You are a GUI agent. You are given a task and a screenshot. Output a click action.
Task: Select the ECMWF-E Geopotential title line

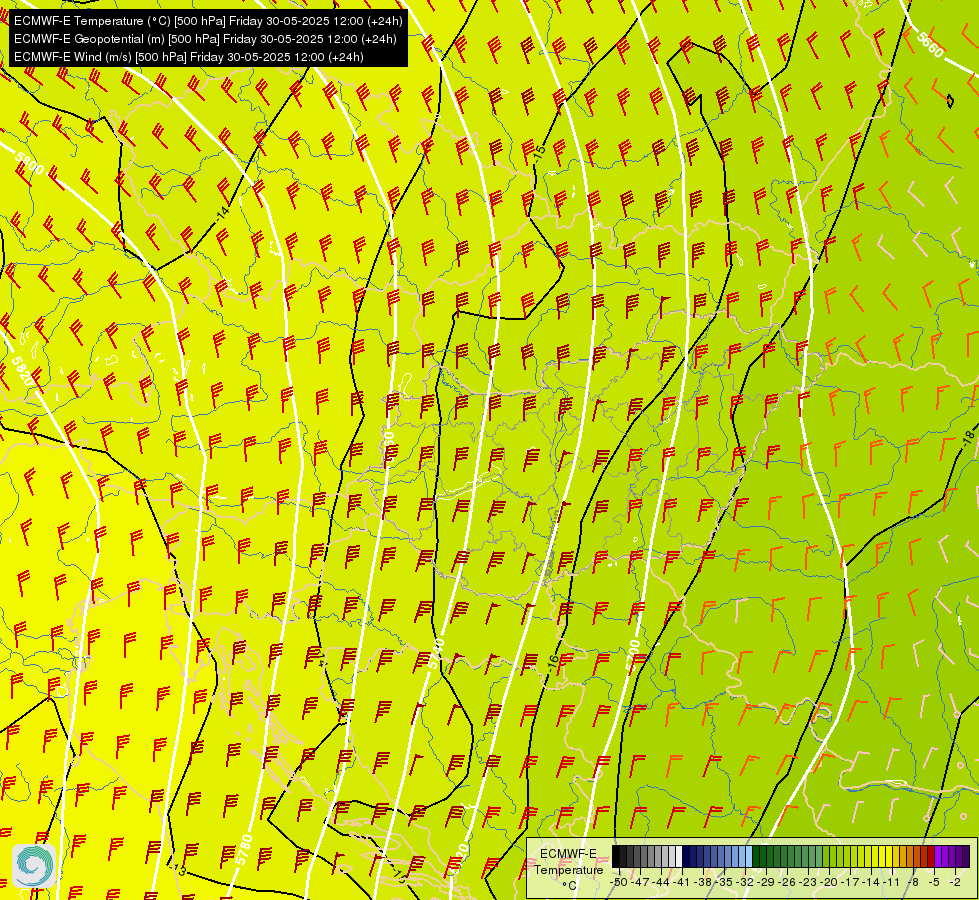click(205, 39)
